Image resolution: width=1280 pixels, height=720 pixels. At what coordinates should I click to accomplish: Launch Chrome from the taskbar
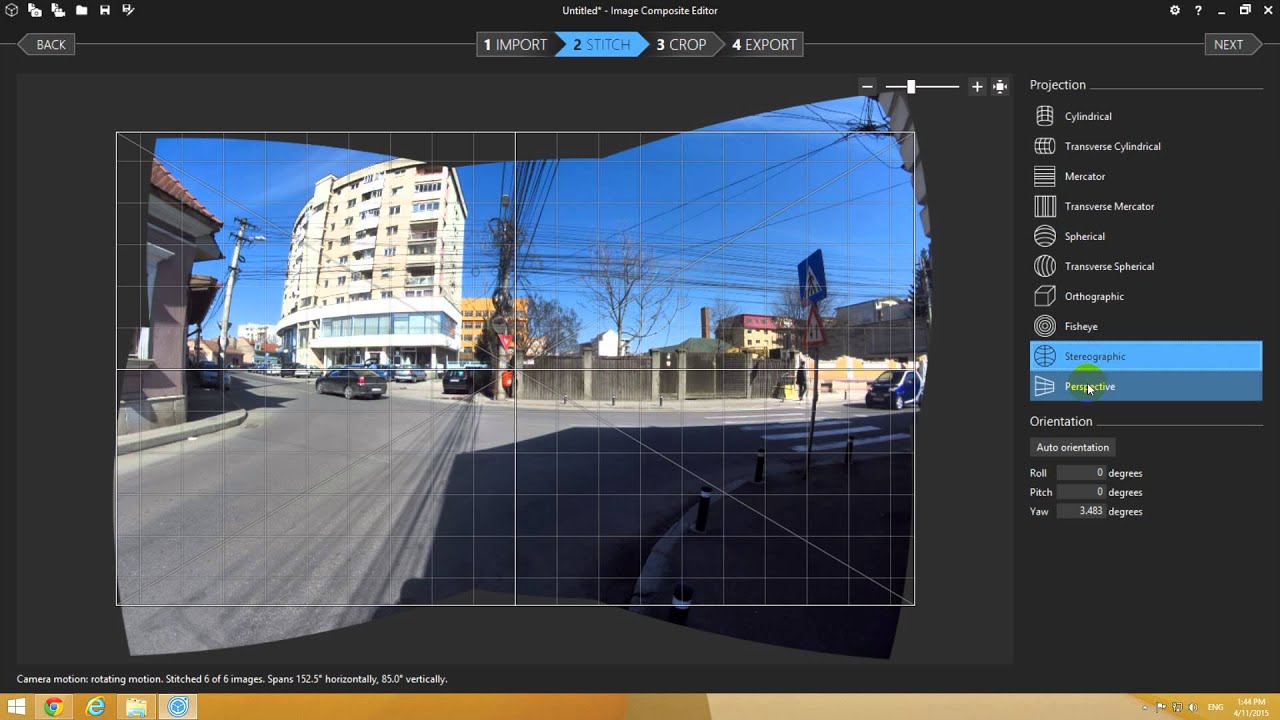[53, 707]
